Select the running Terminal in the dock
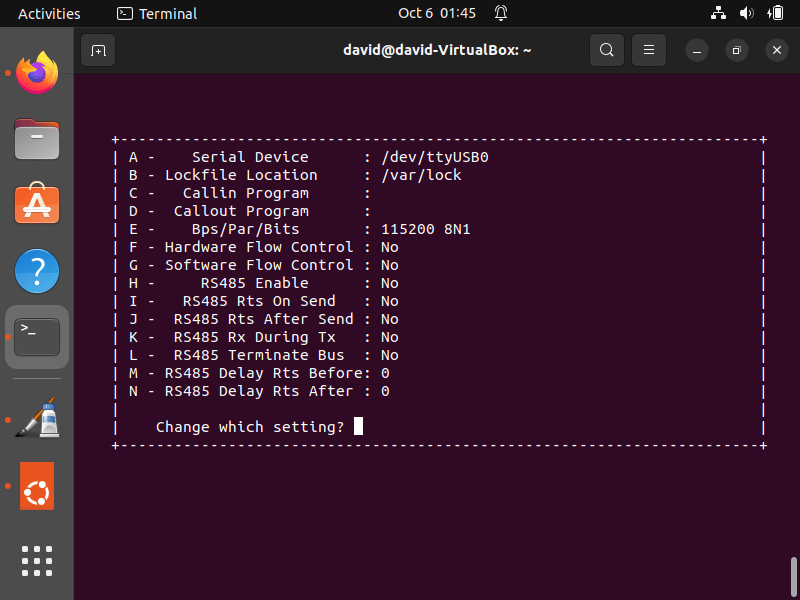 click(x=36, y=337)
